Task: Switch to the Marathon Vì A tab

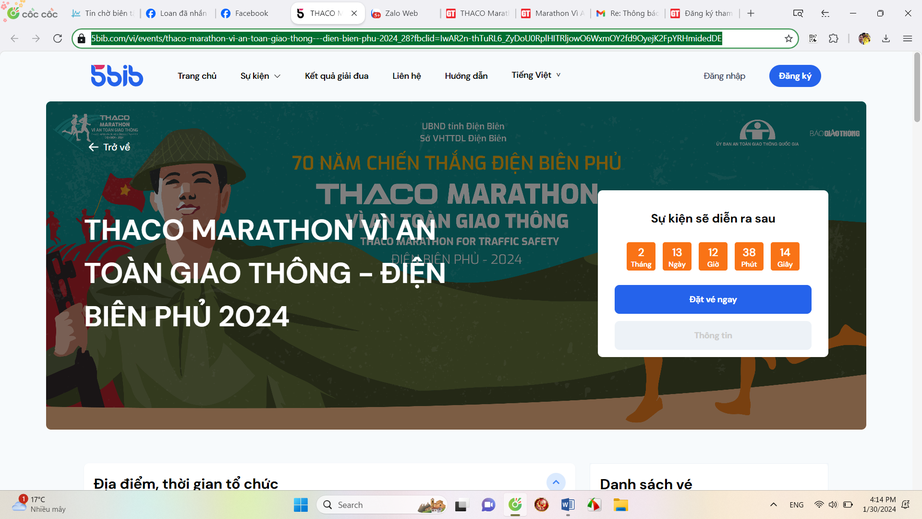Action: click(x=553, y=13)
